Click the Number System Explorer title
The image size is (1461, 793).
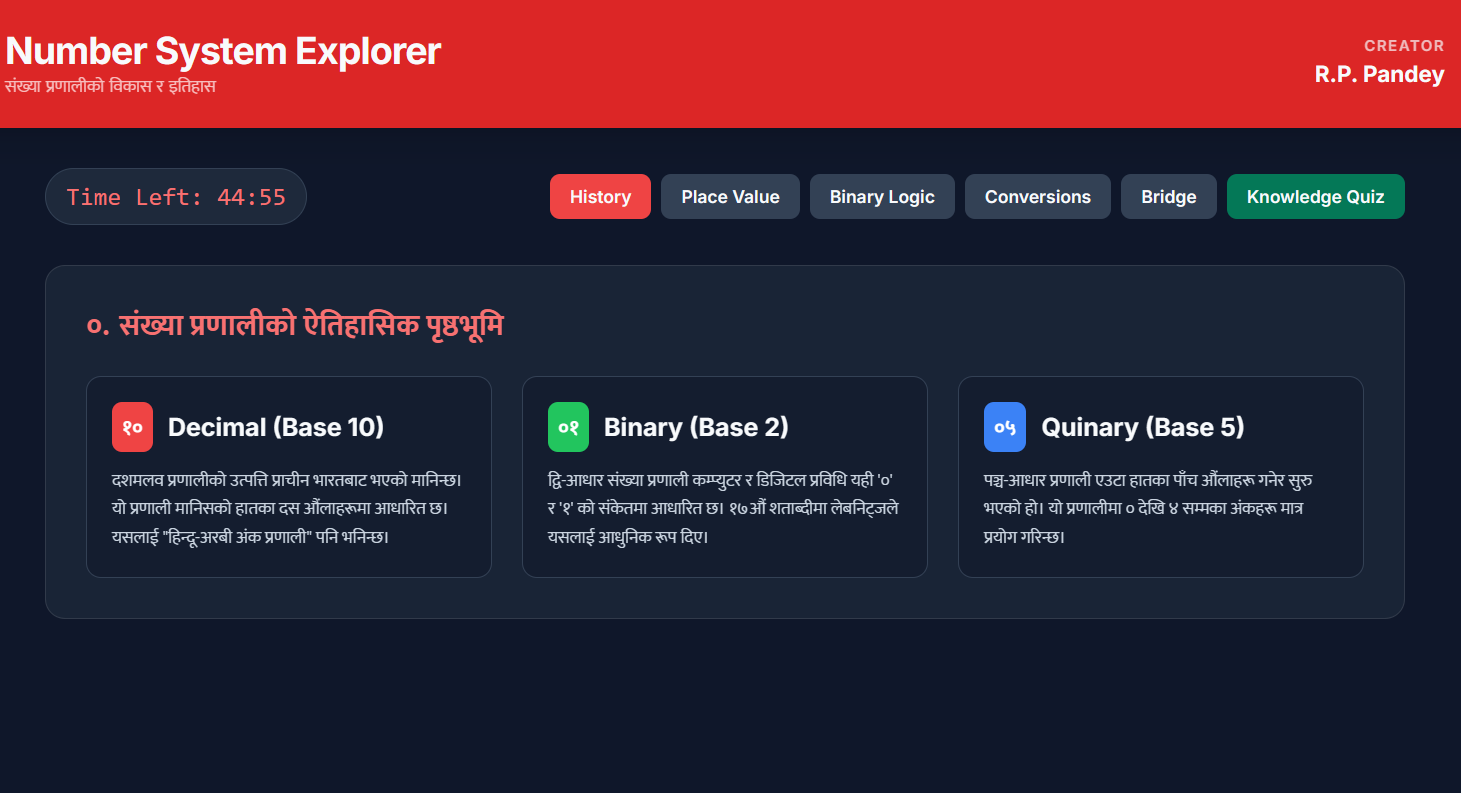223,51
